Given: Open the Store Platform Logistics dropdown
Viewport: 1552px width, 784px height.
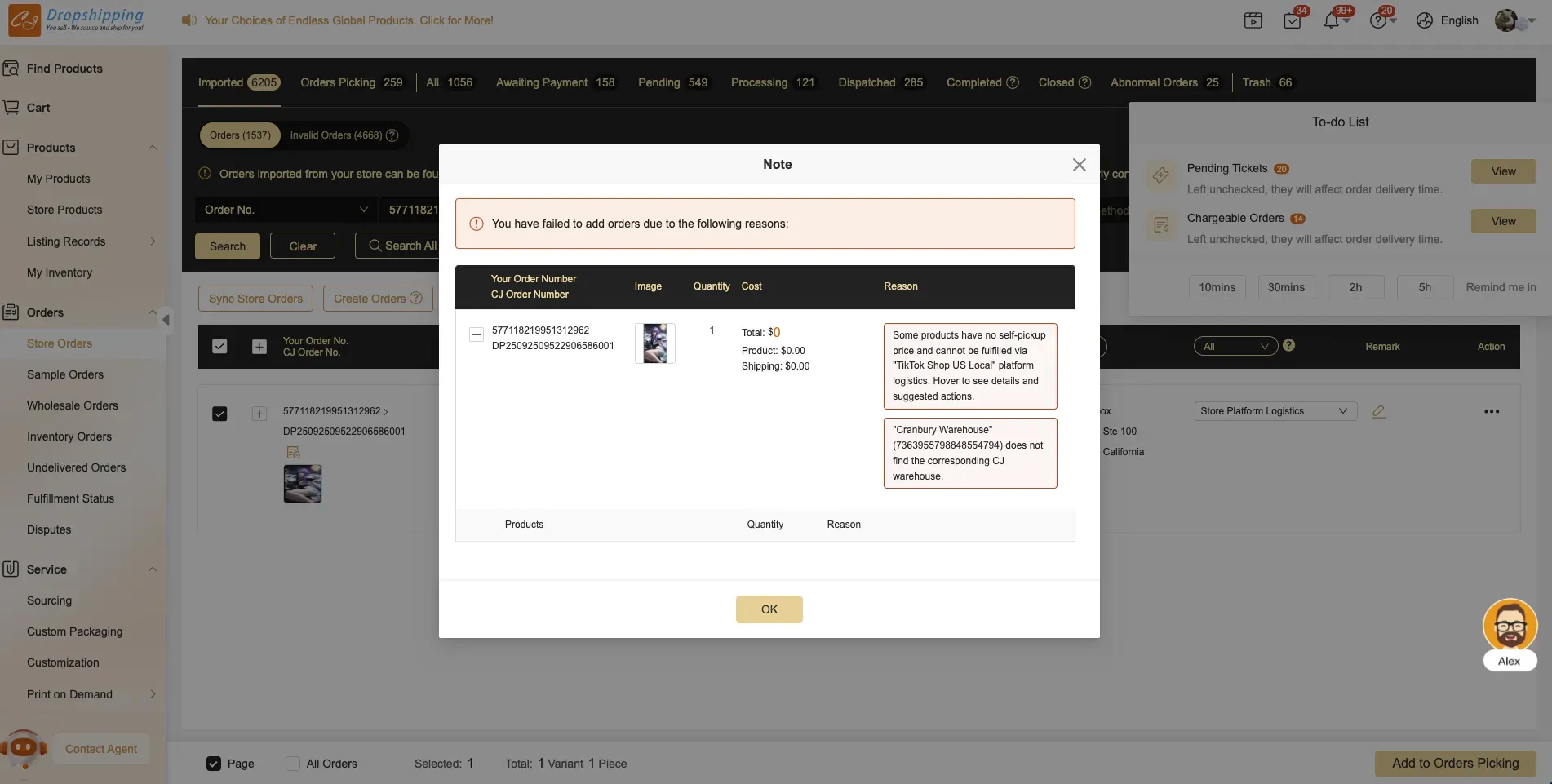Looking at the screenshot, I should coord(1274,411).
